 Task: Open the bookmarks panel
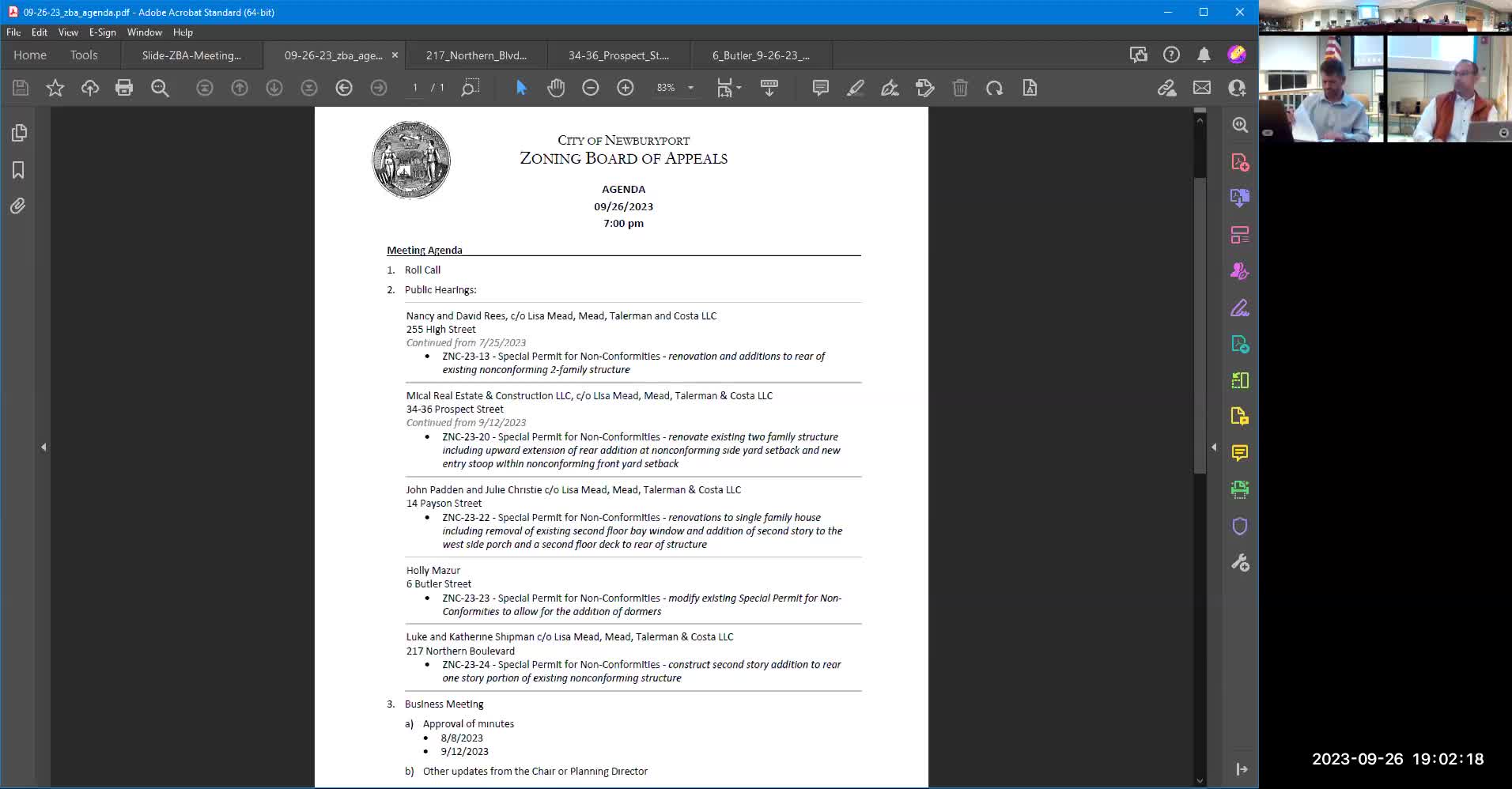19,170
